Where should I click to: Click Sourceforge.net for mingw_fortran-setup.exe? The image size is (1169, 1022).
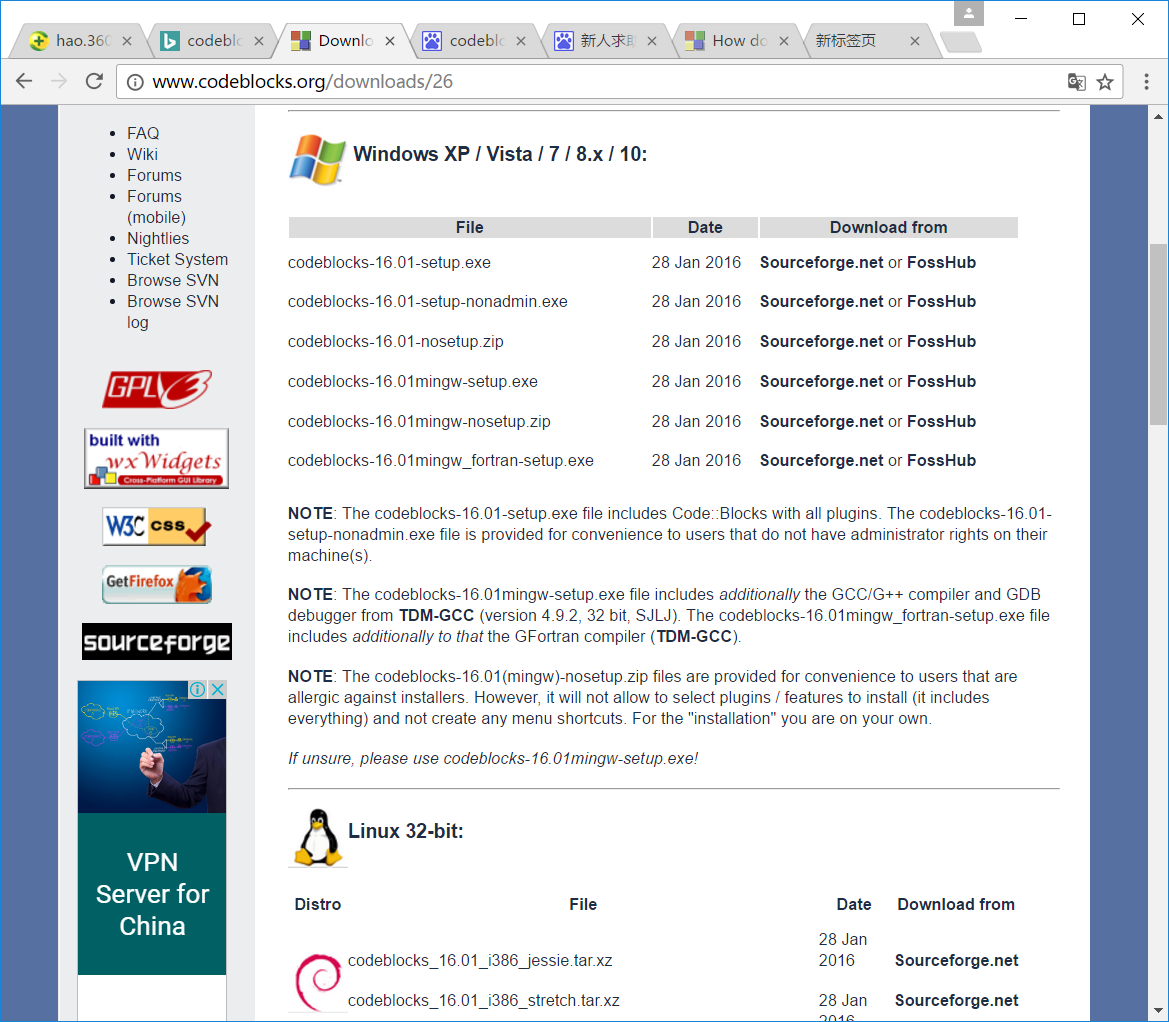pos(822,461)
